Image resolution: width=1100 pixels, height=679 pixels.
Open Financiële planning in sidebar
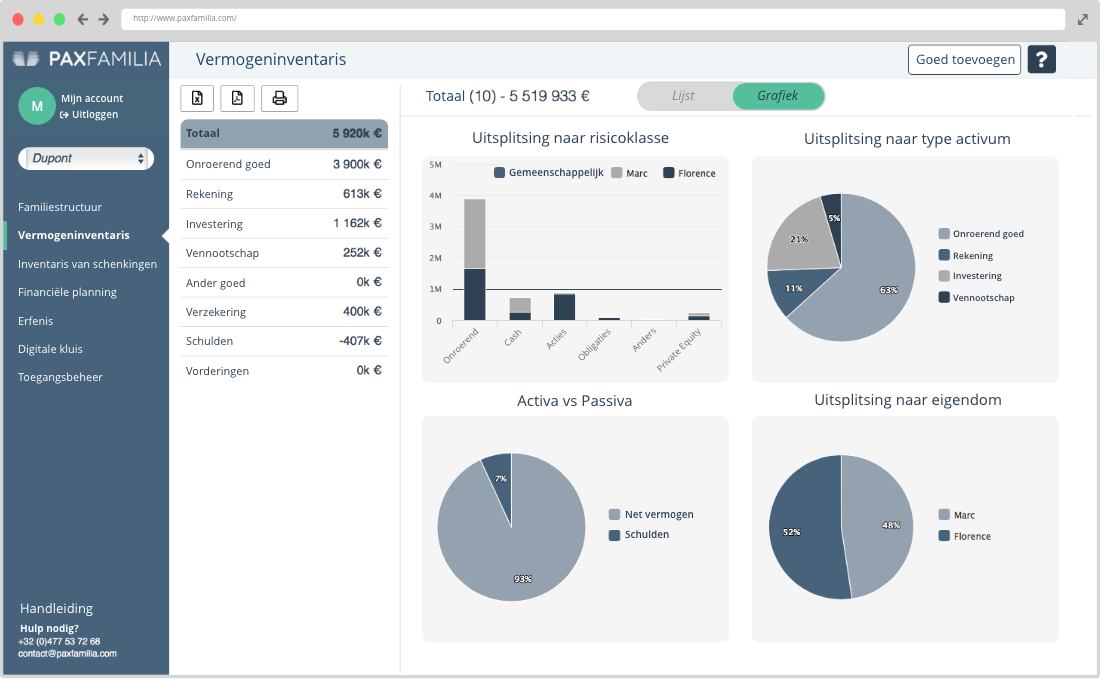67,292
